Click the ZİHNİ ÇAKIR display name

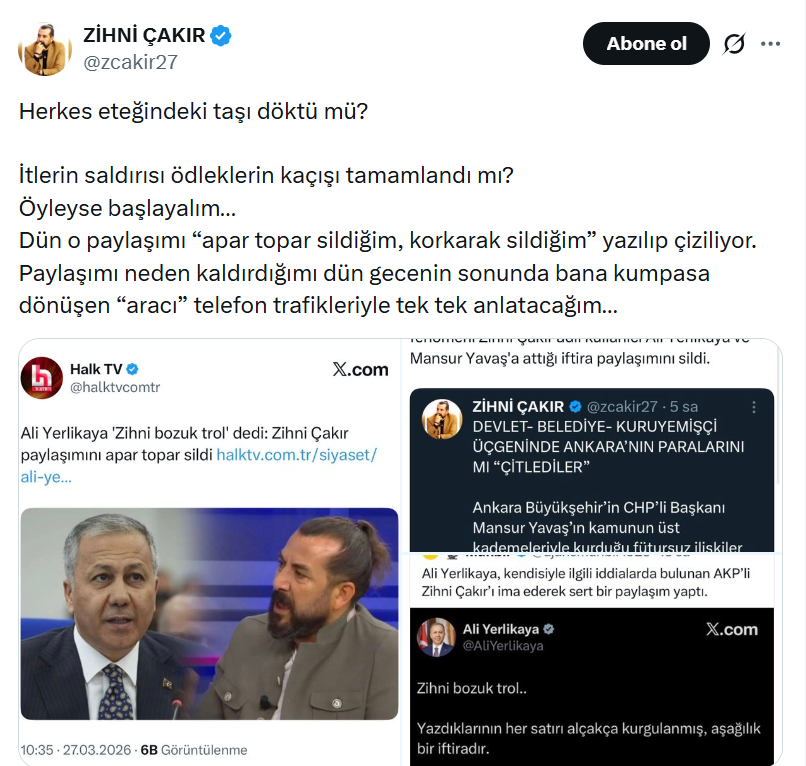tap(144, 35)
